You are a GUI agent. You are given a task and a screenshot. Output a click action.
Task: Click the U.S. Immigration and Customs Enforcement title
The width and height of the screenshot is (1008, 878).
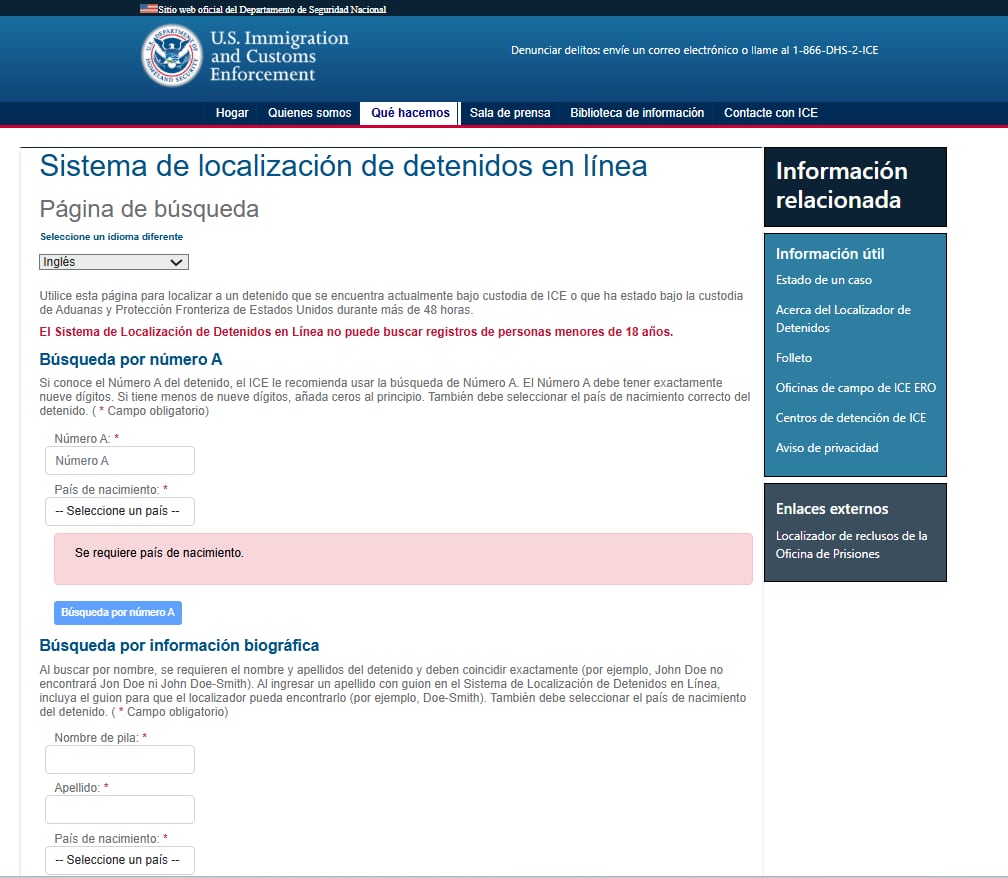click(279, 56)
